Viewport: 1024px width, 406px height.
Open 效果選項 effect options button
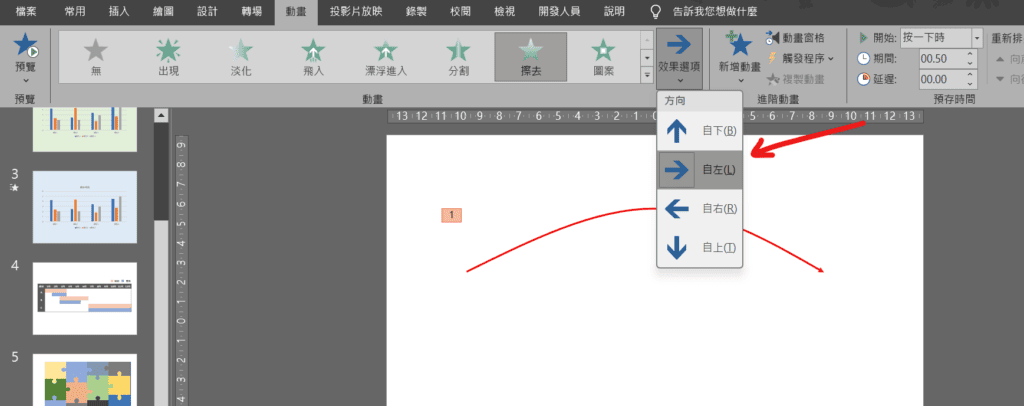[x=680, y=59]
